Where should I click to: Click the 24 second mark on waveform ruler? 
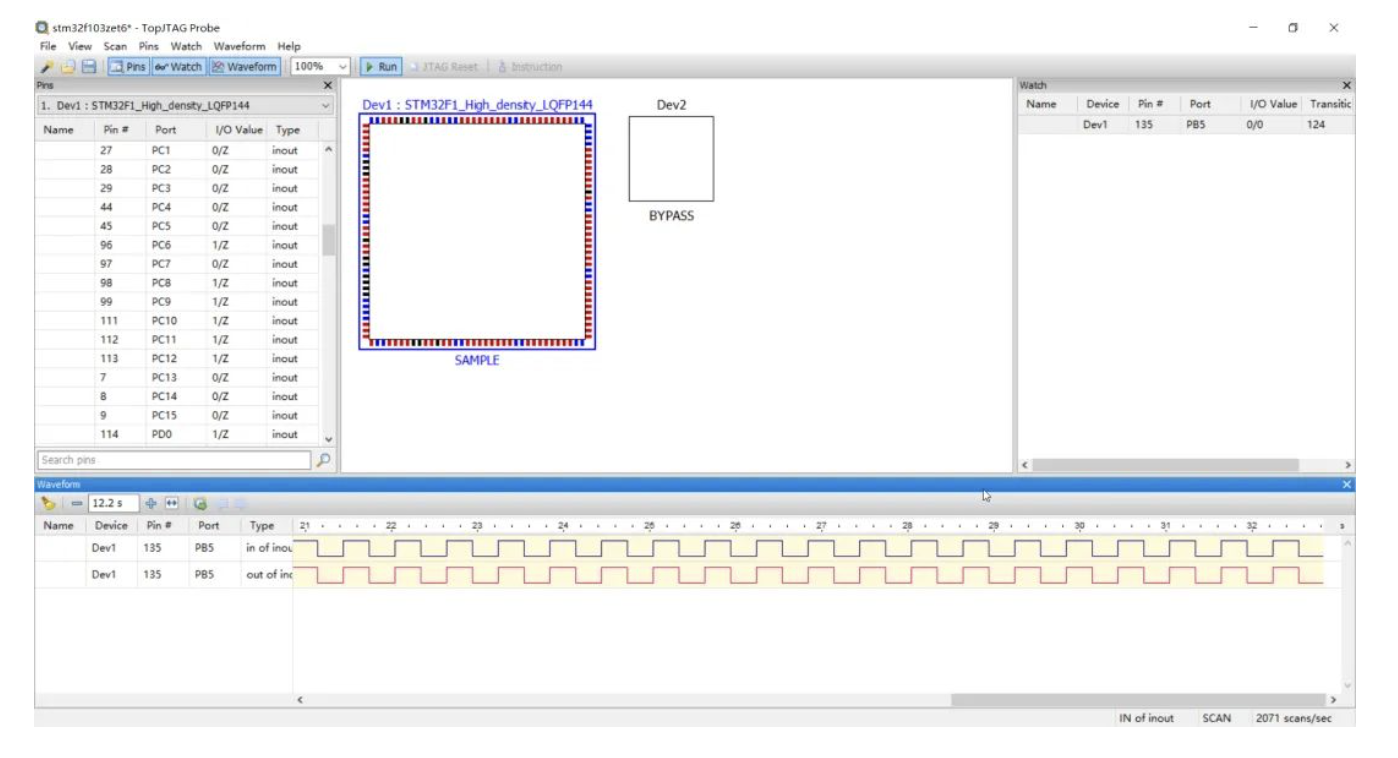click(563, 526)
